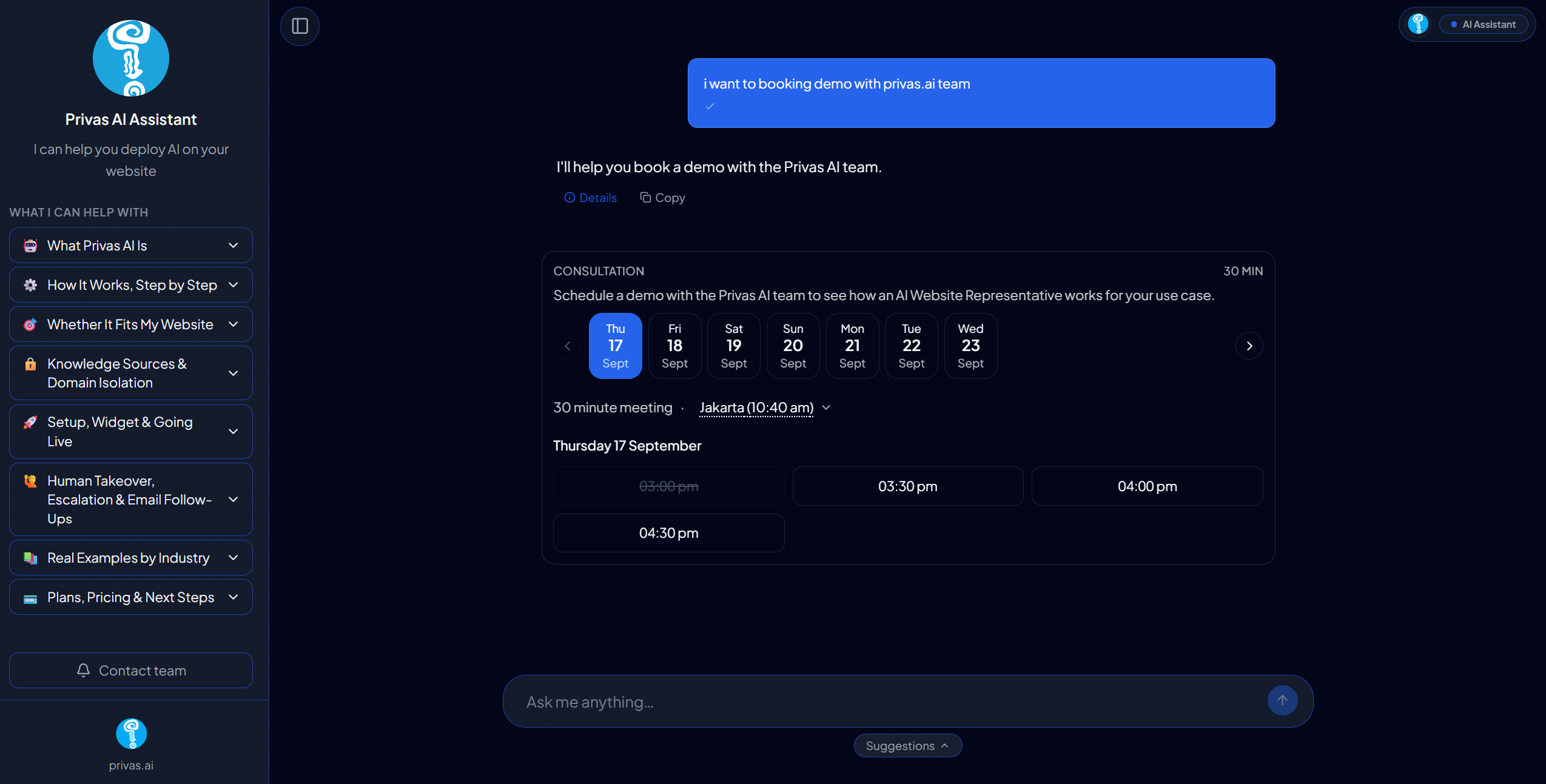This screenshot has height=784, width=1546.
Task: Select Sun 20 Sept date
Action: (x=793, y=346)
